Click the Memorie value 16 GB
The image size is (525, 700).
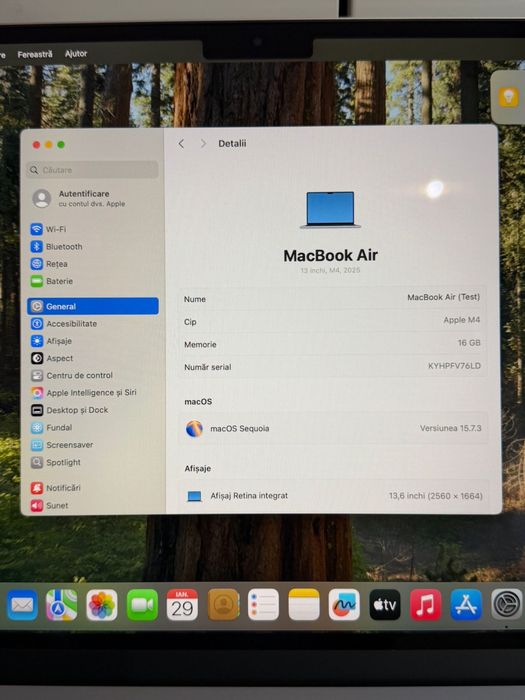pos(469,342)
